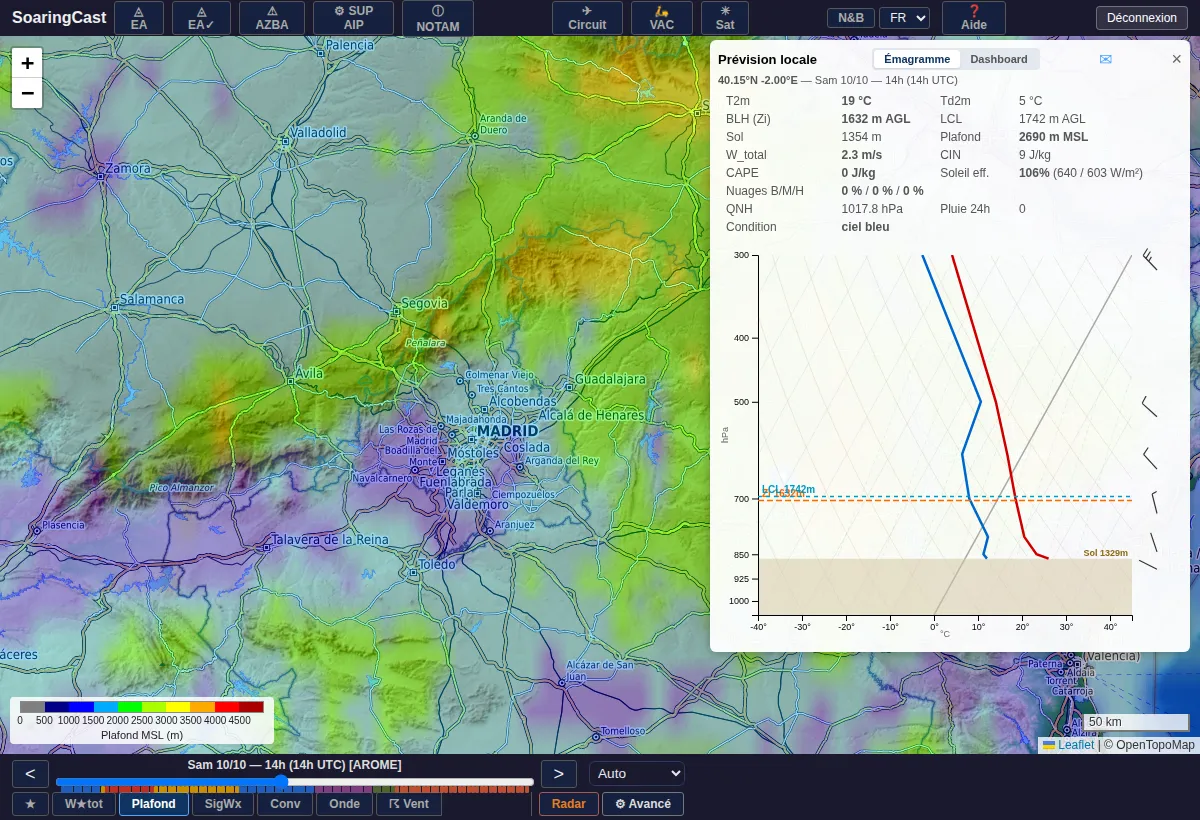Open the Circuit airplane tool
The height and width of the screenshot is (820, 1200).
click(587, 18)
